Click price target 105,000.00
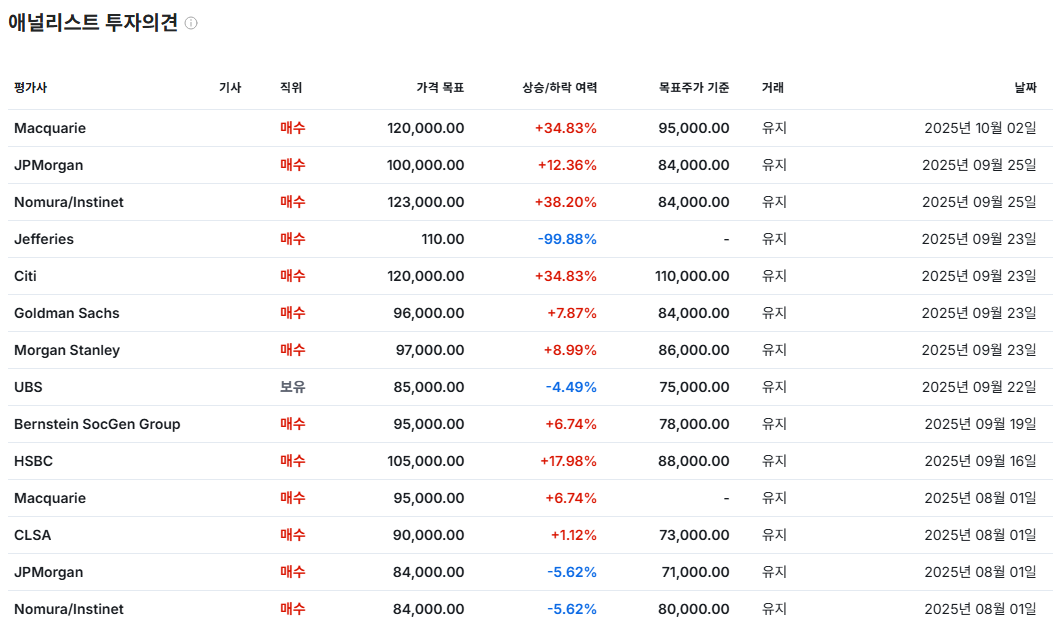 (x=426, y=461)
